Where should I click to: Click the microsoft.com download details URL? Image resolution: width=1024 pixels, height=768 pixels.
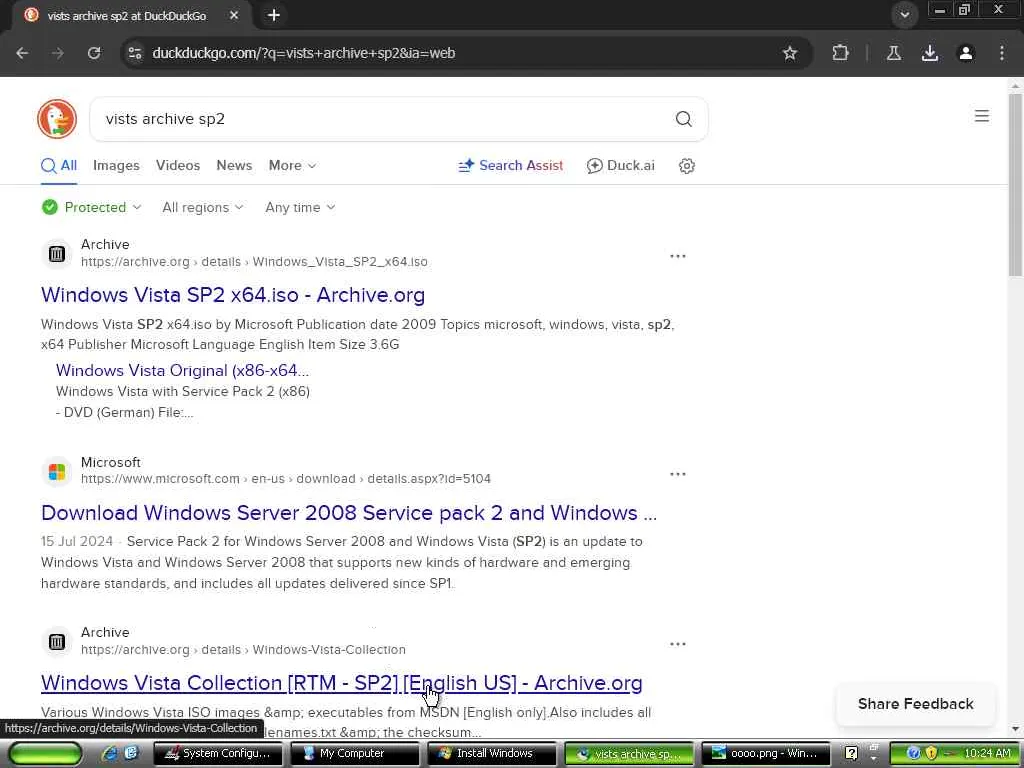click(285, 479)
